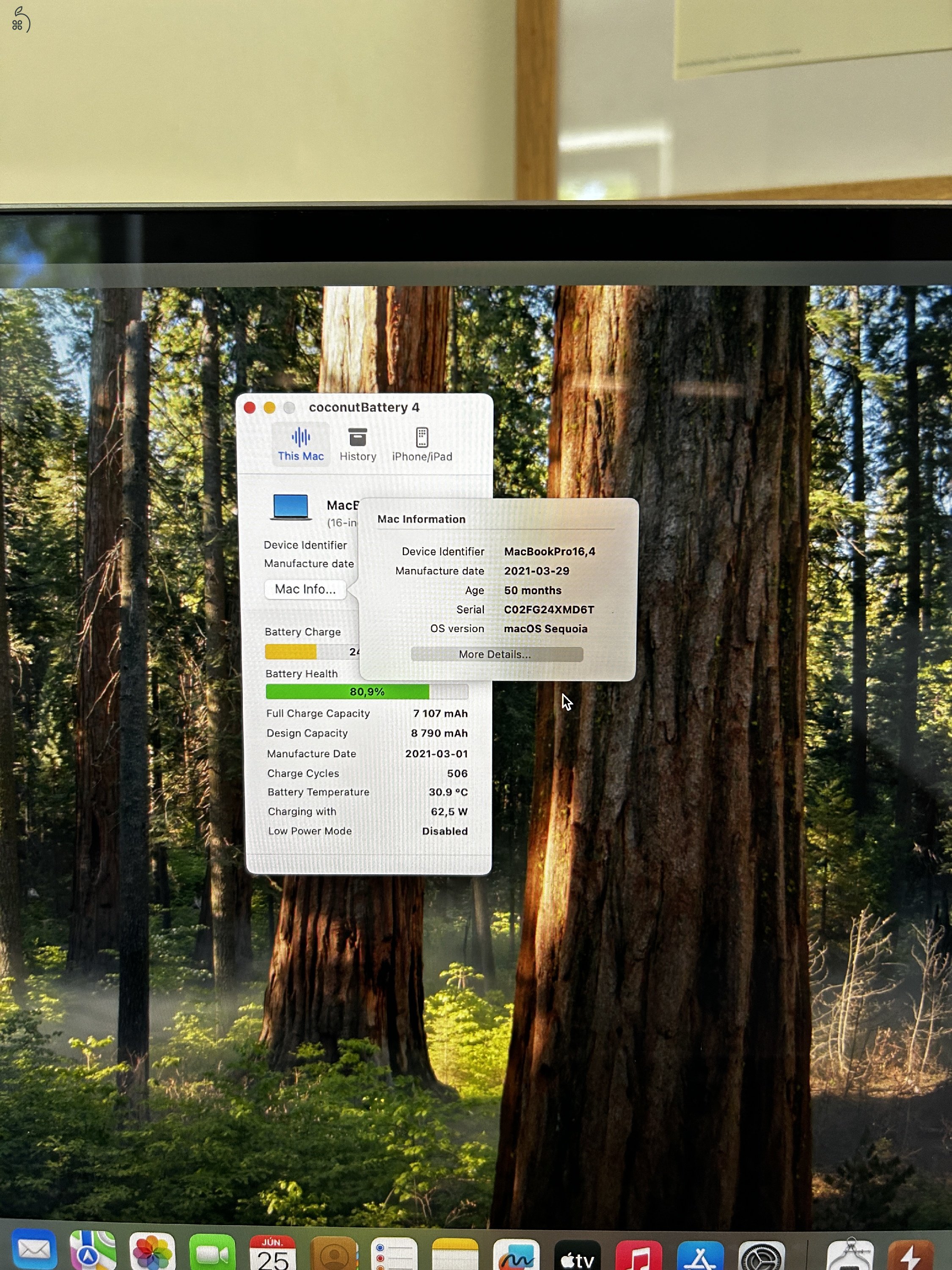This screenshot has height=1270, width=952.
Task: Open Mail from the Dock
Action: 34,1249
